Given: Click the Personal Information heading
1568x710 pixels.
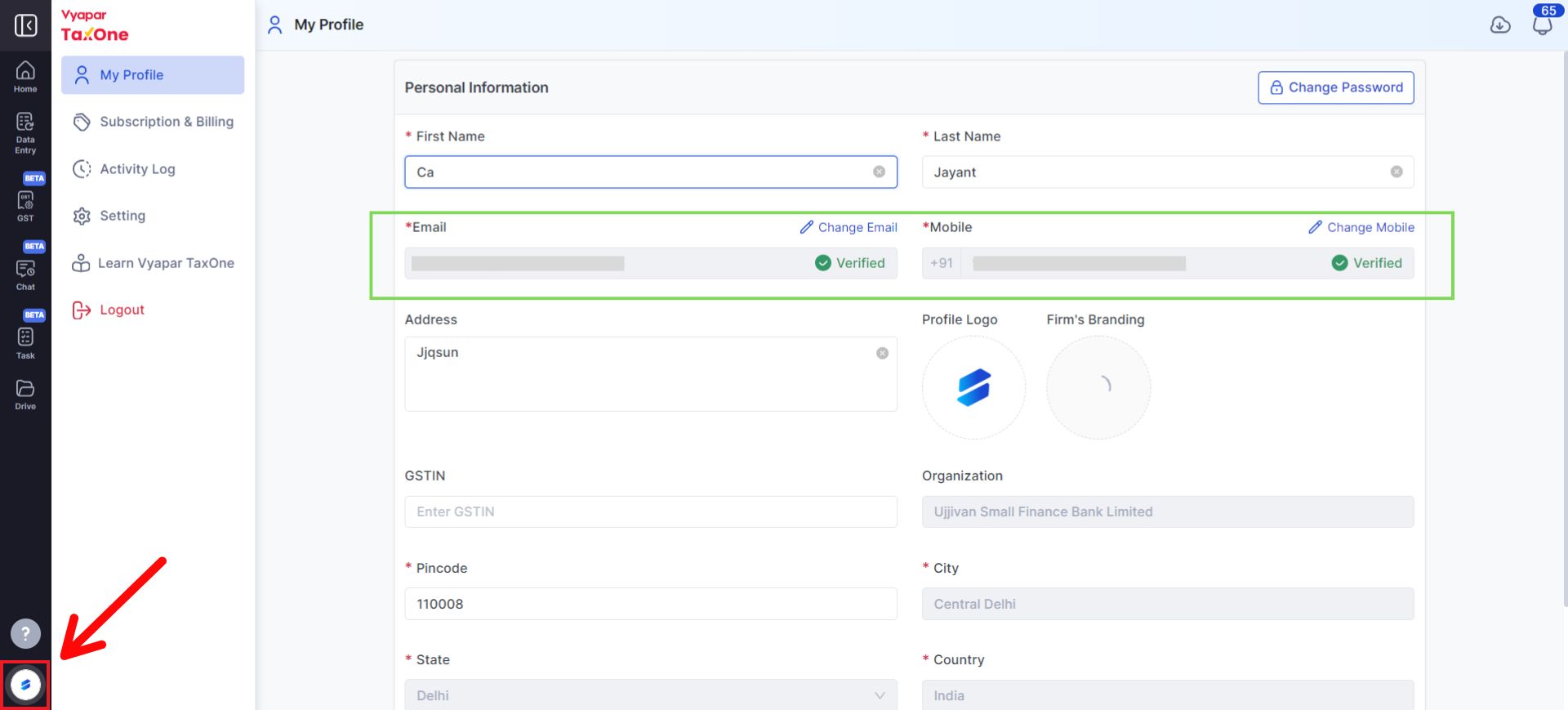Looking at the screenshot, I should click(476, 87).
